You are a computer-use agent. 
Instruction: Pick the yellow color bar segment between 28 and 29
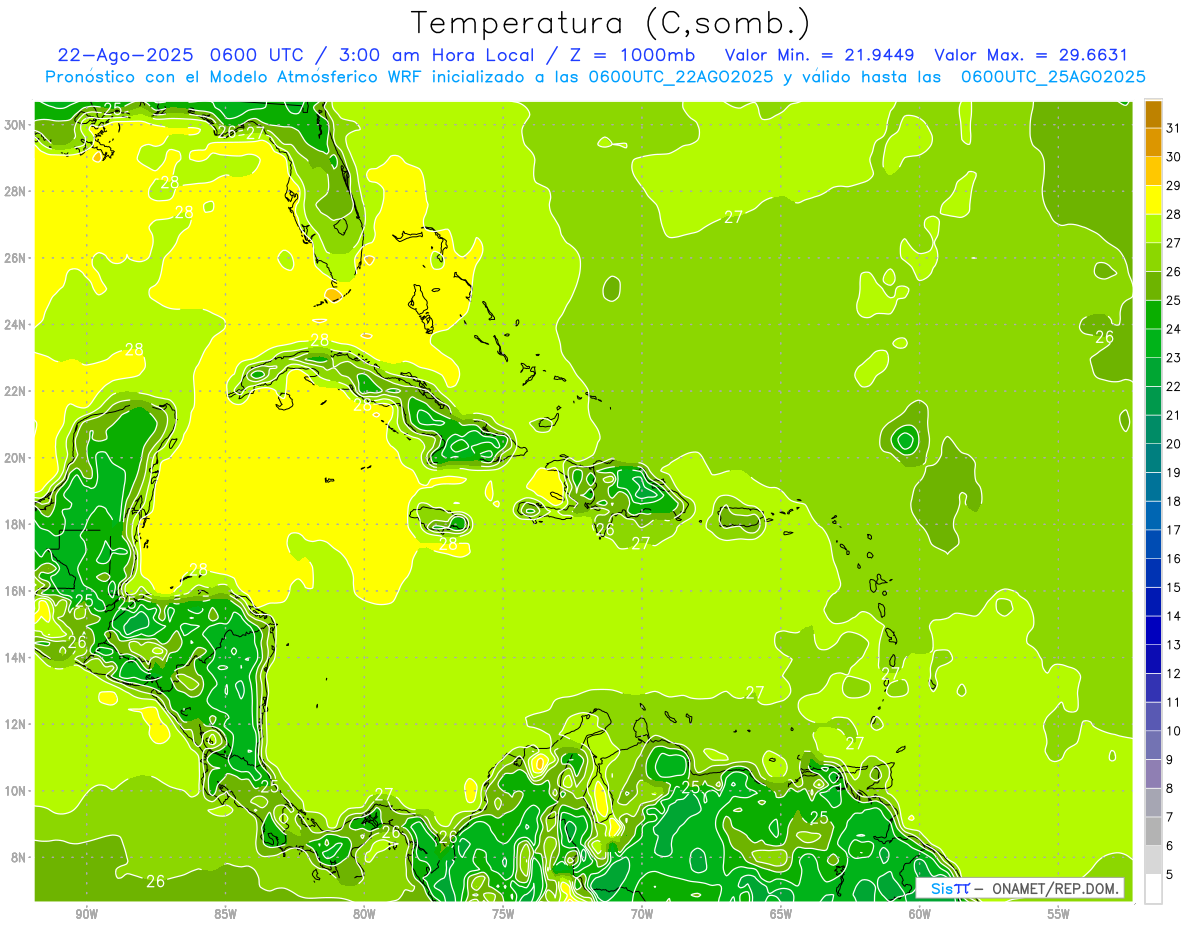pos(1153,200)
